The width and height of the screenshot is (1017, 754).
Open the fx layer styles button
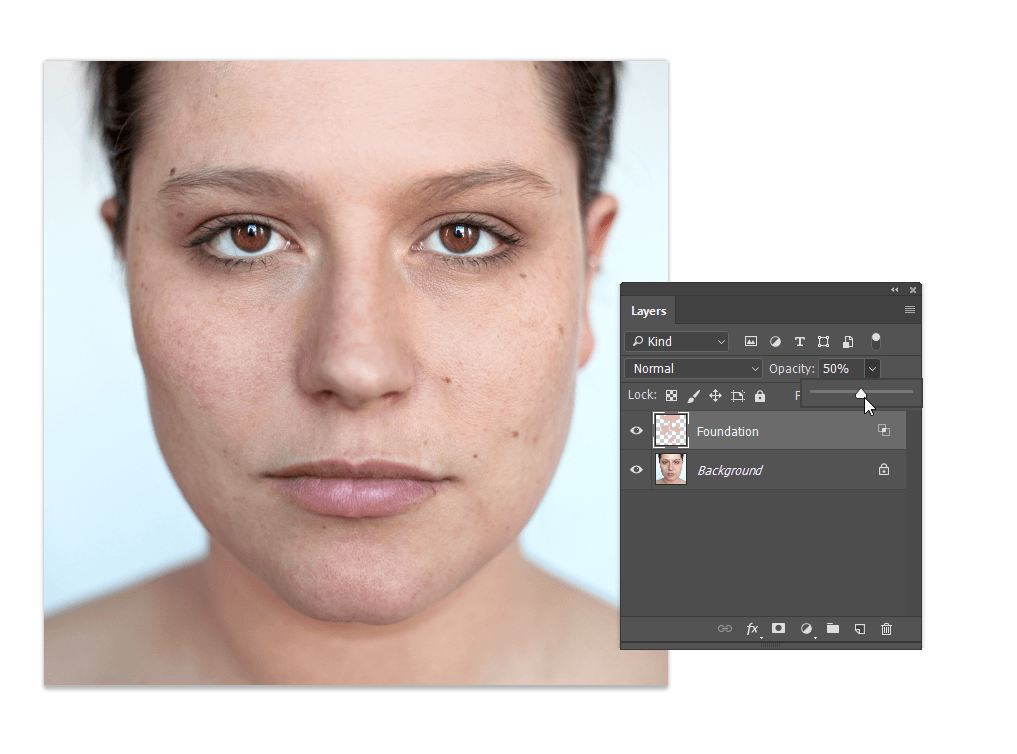click(753, 629)
